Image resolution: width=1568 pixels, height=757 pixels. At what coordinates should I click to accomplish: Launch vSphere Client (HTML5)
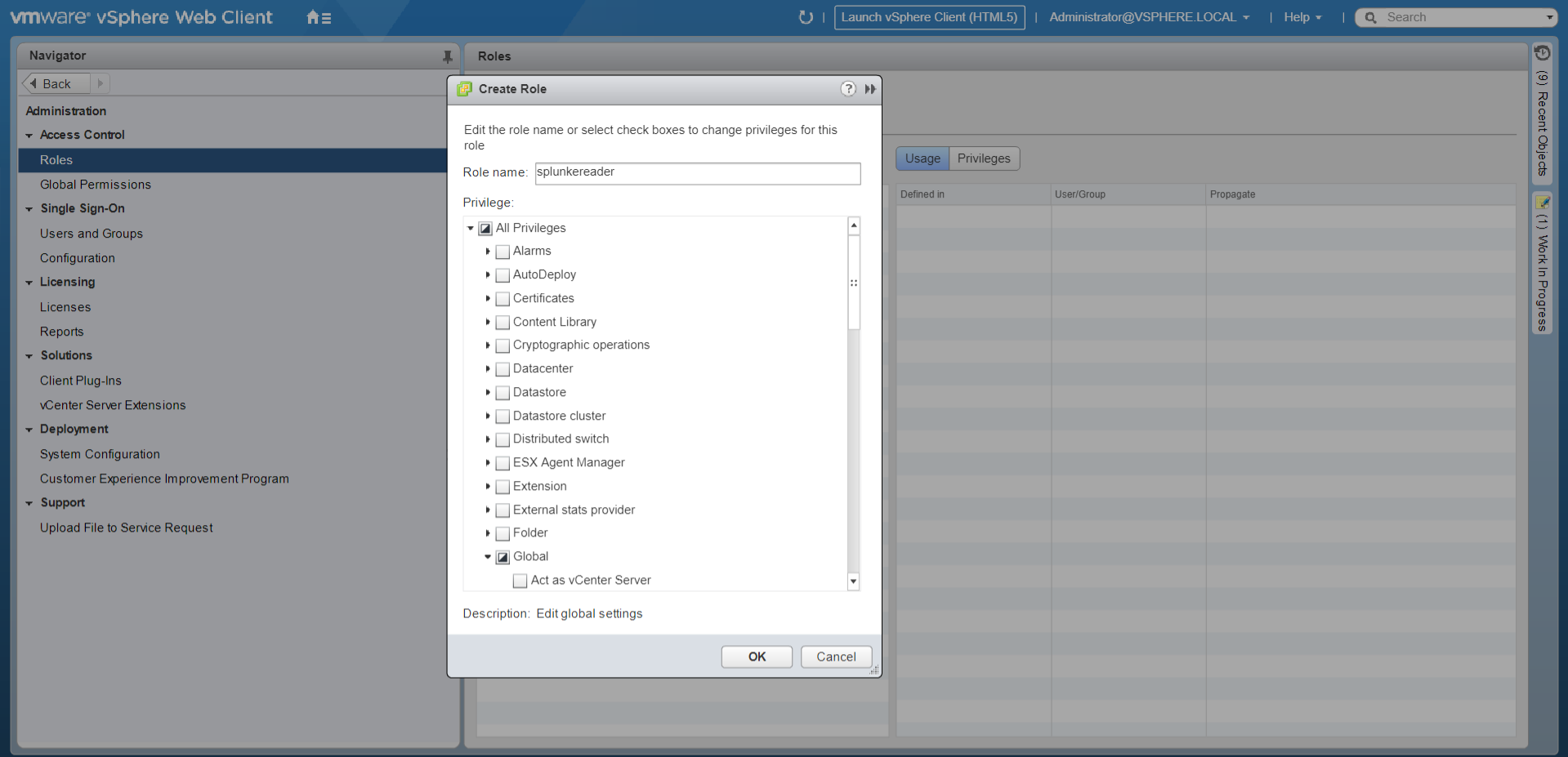coord(929,17)
